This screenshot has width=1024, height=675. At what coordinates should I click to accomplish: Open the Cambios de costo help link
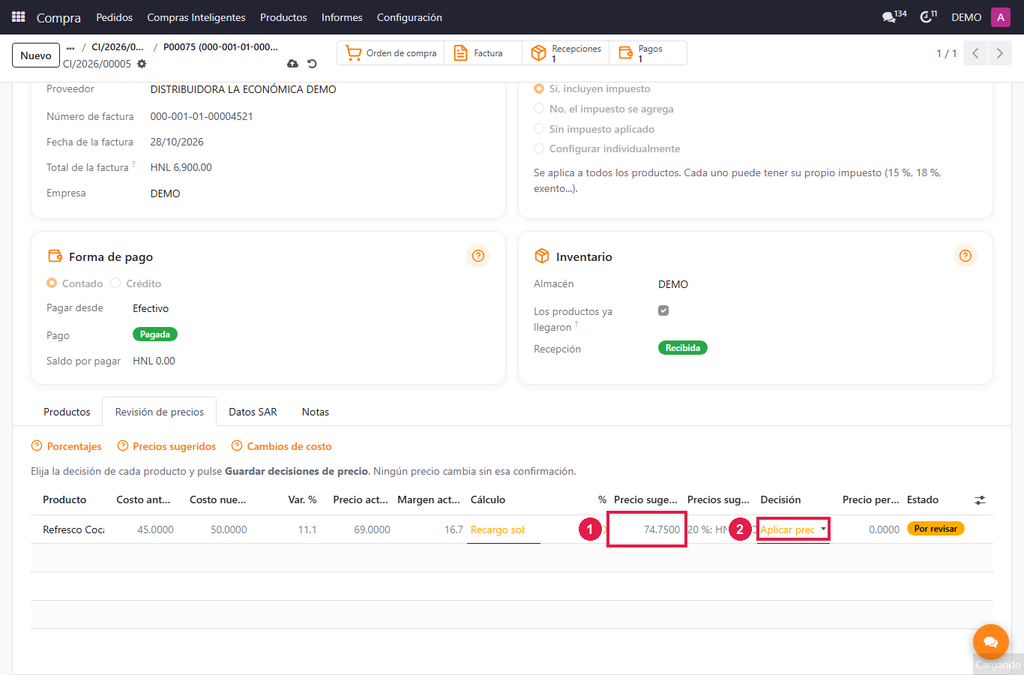coord(281,446)
